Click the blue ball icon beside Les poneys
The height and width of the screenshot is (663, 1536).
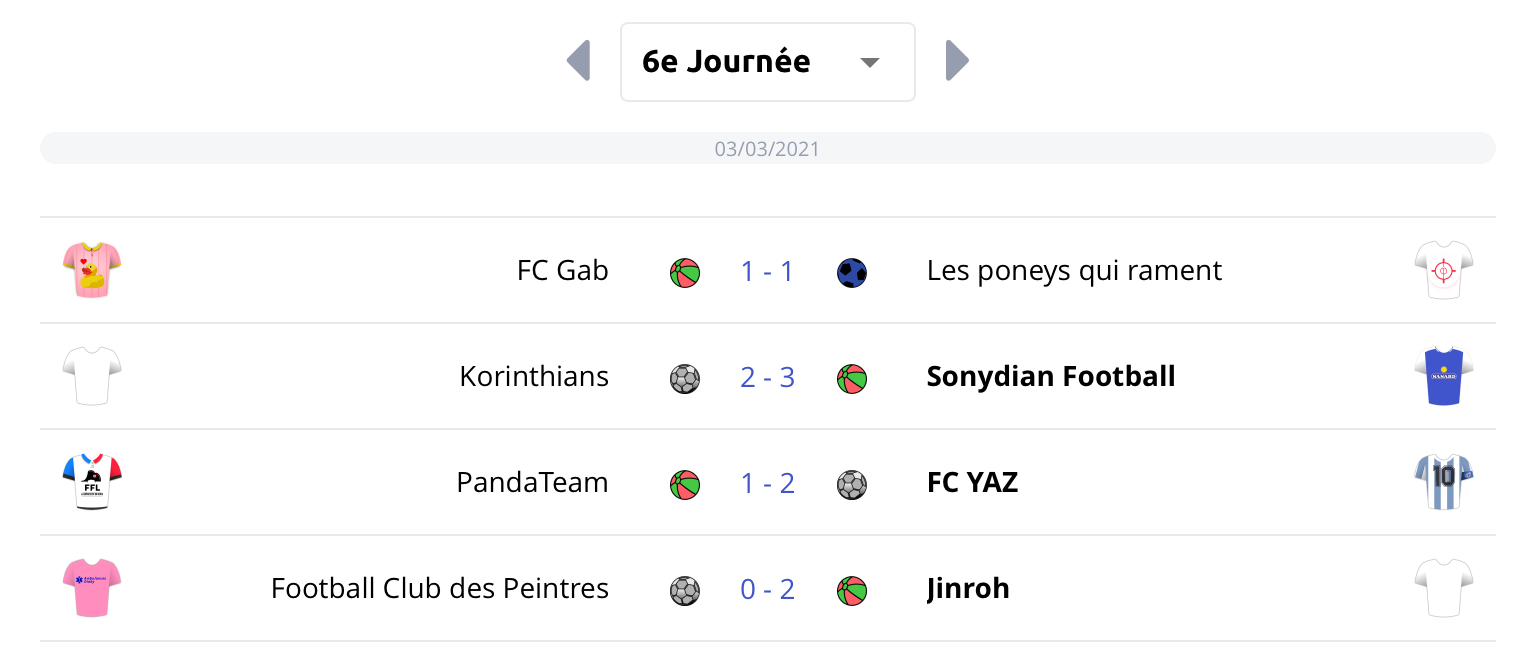(x=852, y=272)
